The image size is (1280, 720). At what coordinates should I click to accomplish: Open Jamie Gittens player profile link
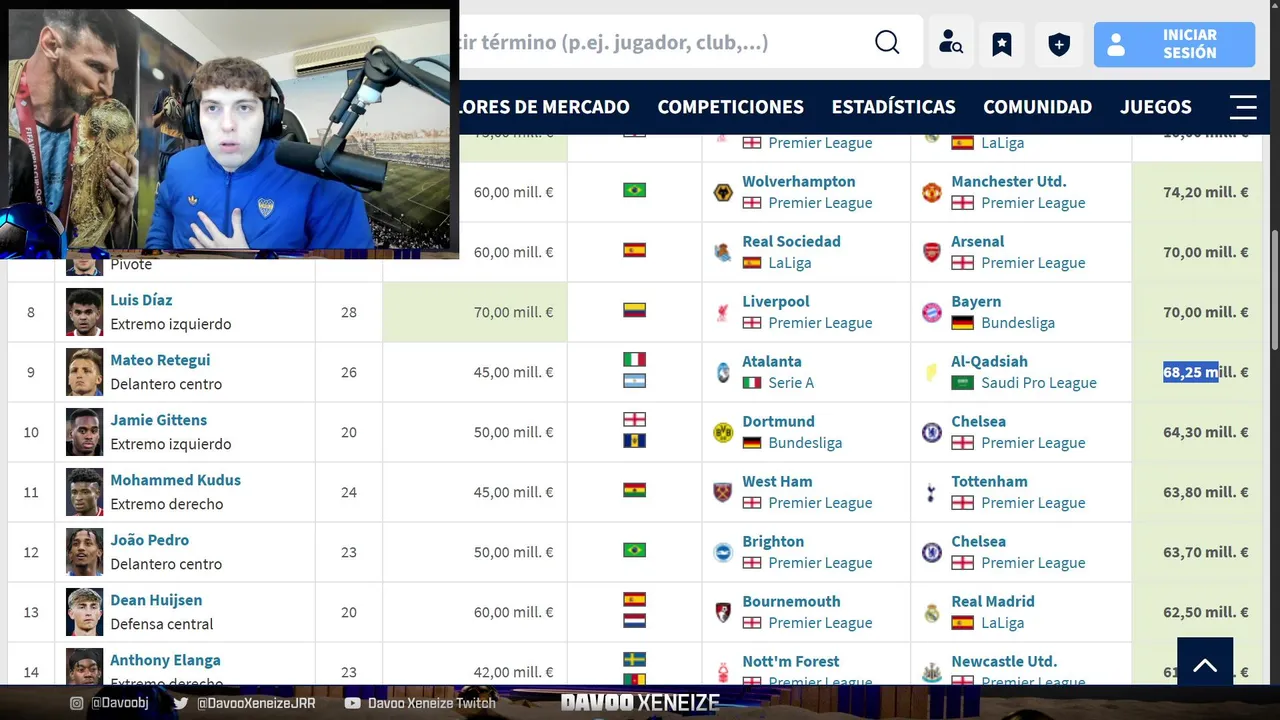pos(158,420)
